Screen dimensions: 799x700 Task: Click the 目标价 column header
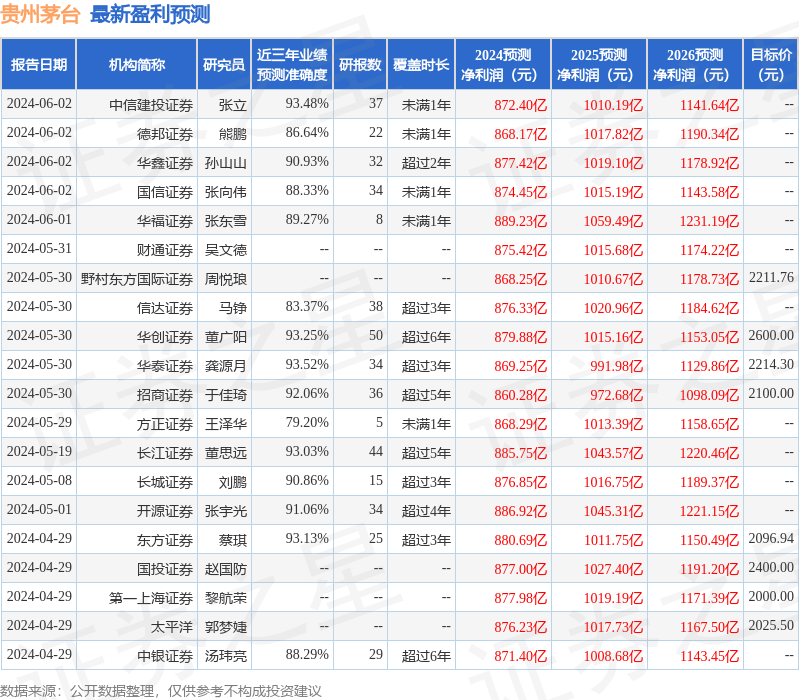[771, 64]
